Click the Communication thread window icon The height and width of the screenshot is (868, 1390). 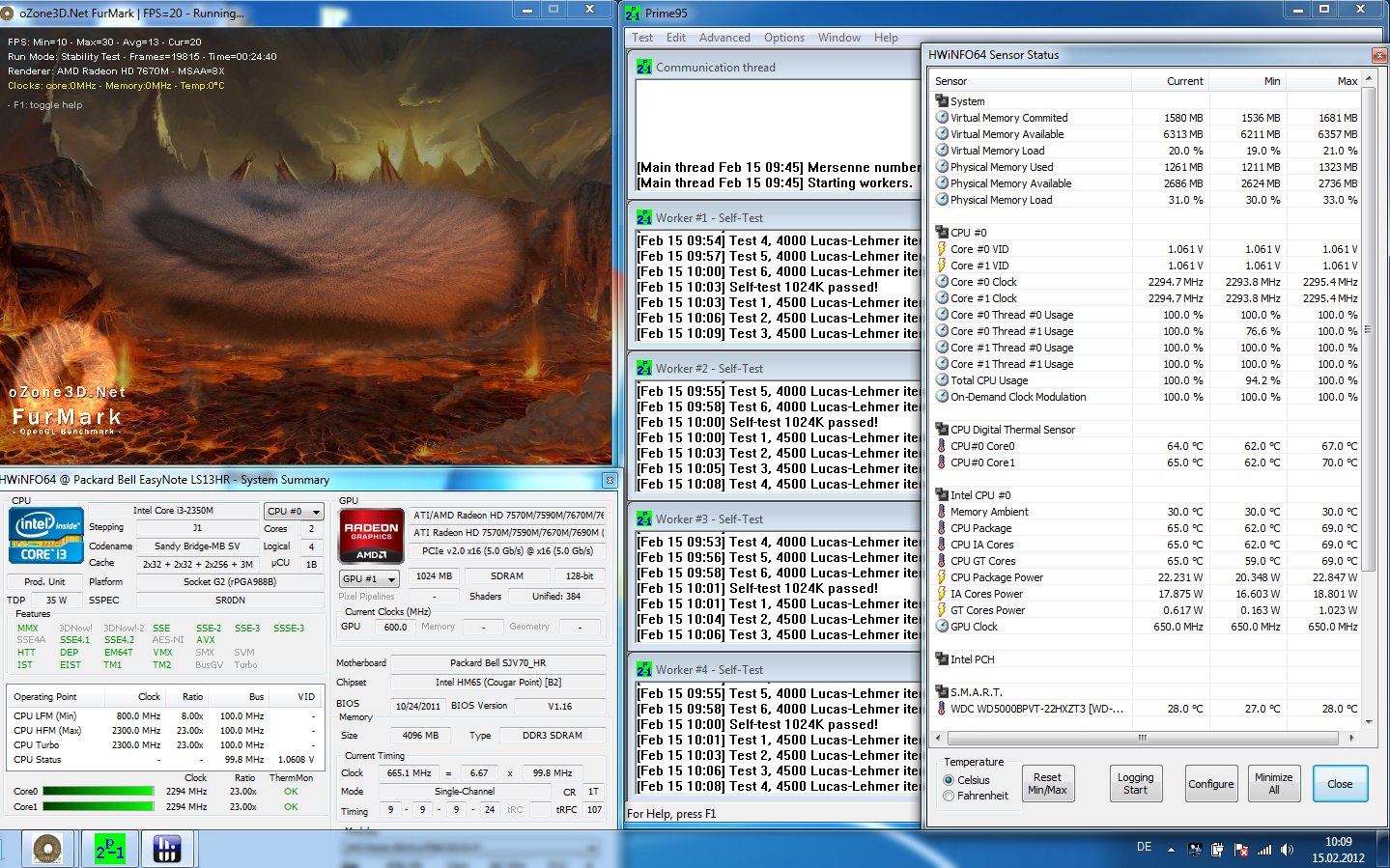(x=644, y=68)
